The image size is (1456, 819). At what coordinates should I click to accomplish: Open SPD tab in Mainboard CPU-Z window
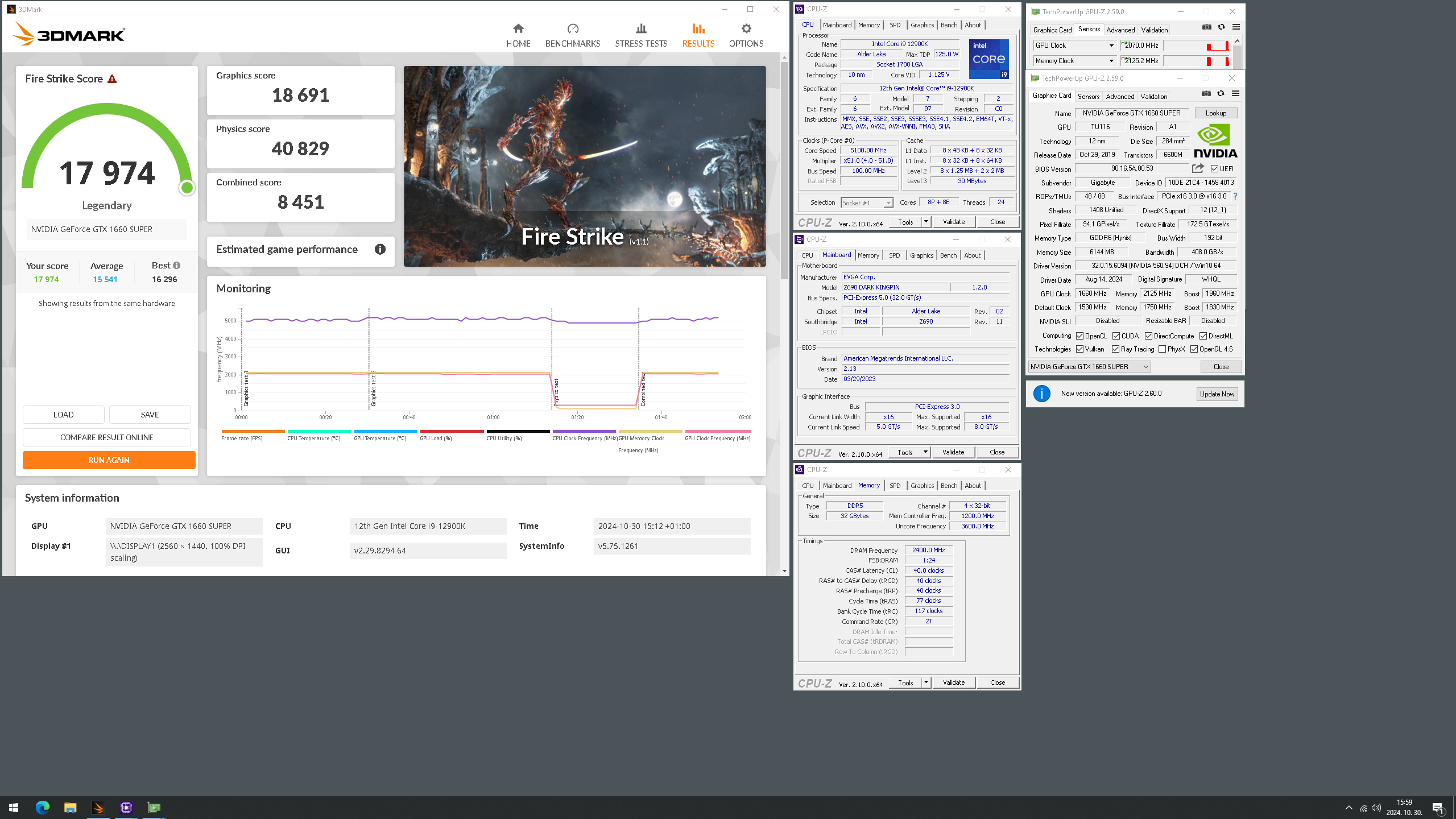(894, 255)
